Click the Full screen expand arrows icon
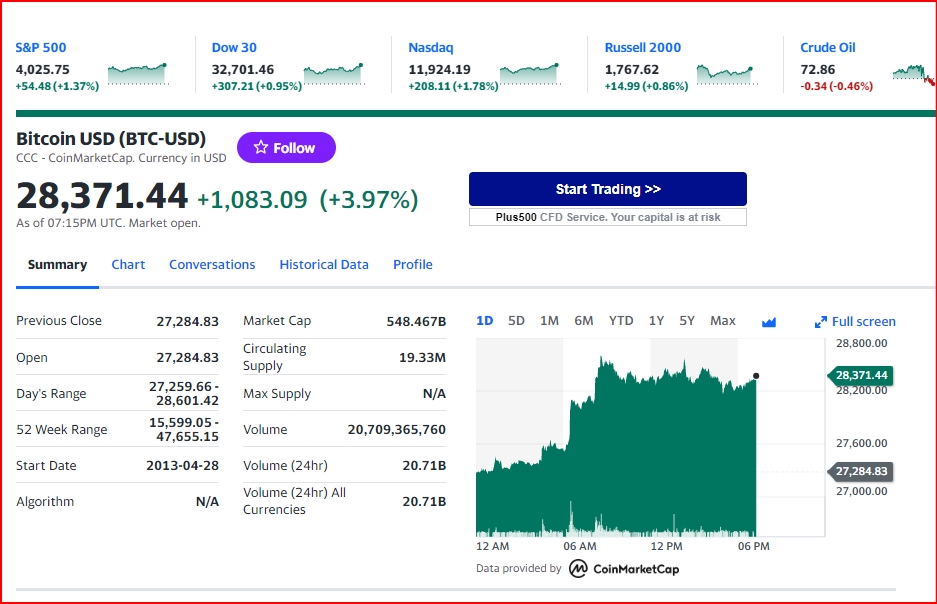 click(x=820, y=322)
